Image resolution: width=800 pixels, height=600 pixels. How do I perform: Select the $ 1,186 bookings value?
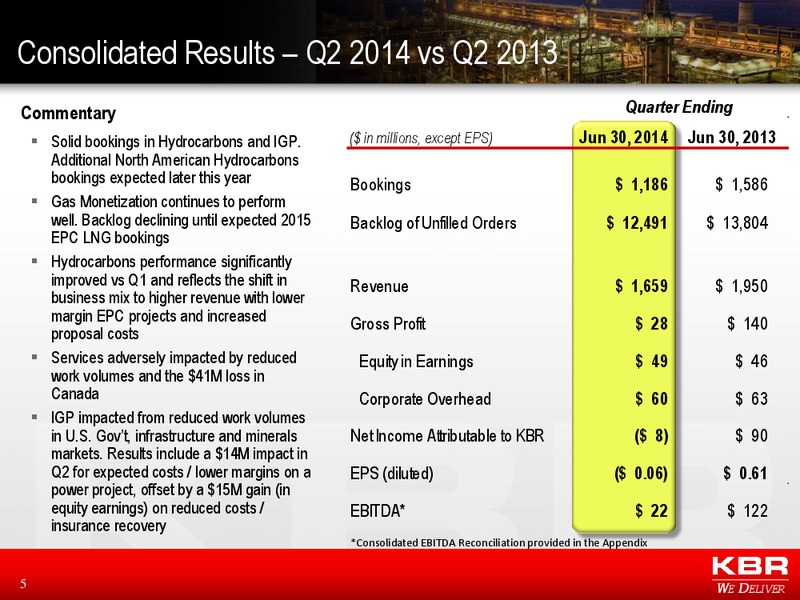[641, 184]
